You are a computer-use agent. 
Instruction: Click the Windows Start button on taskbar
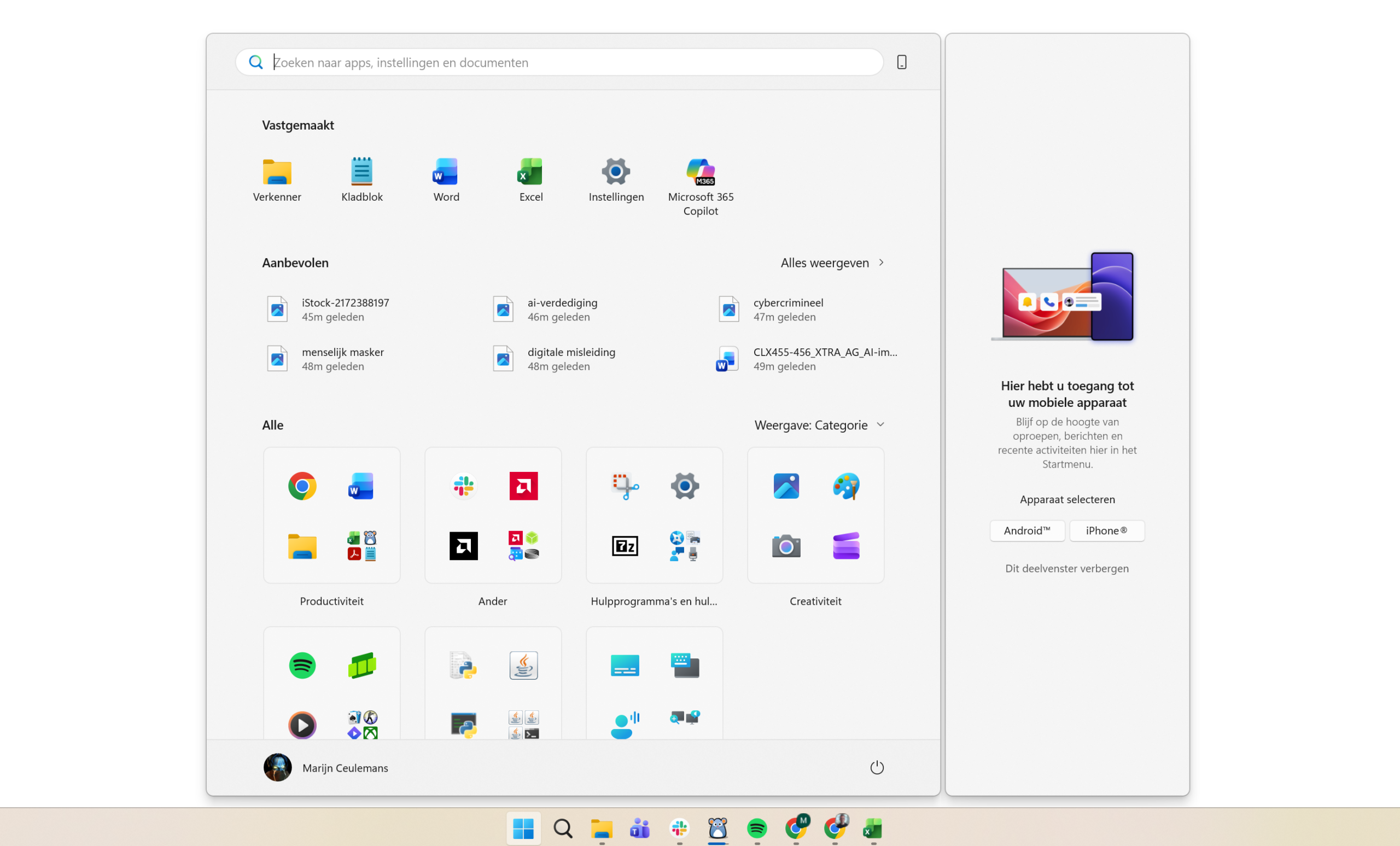[x=523, y=829]
